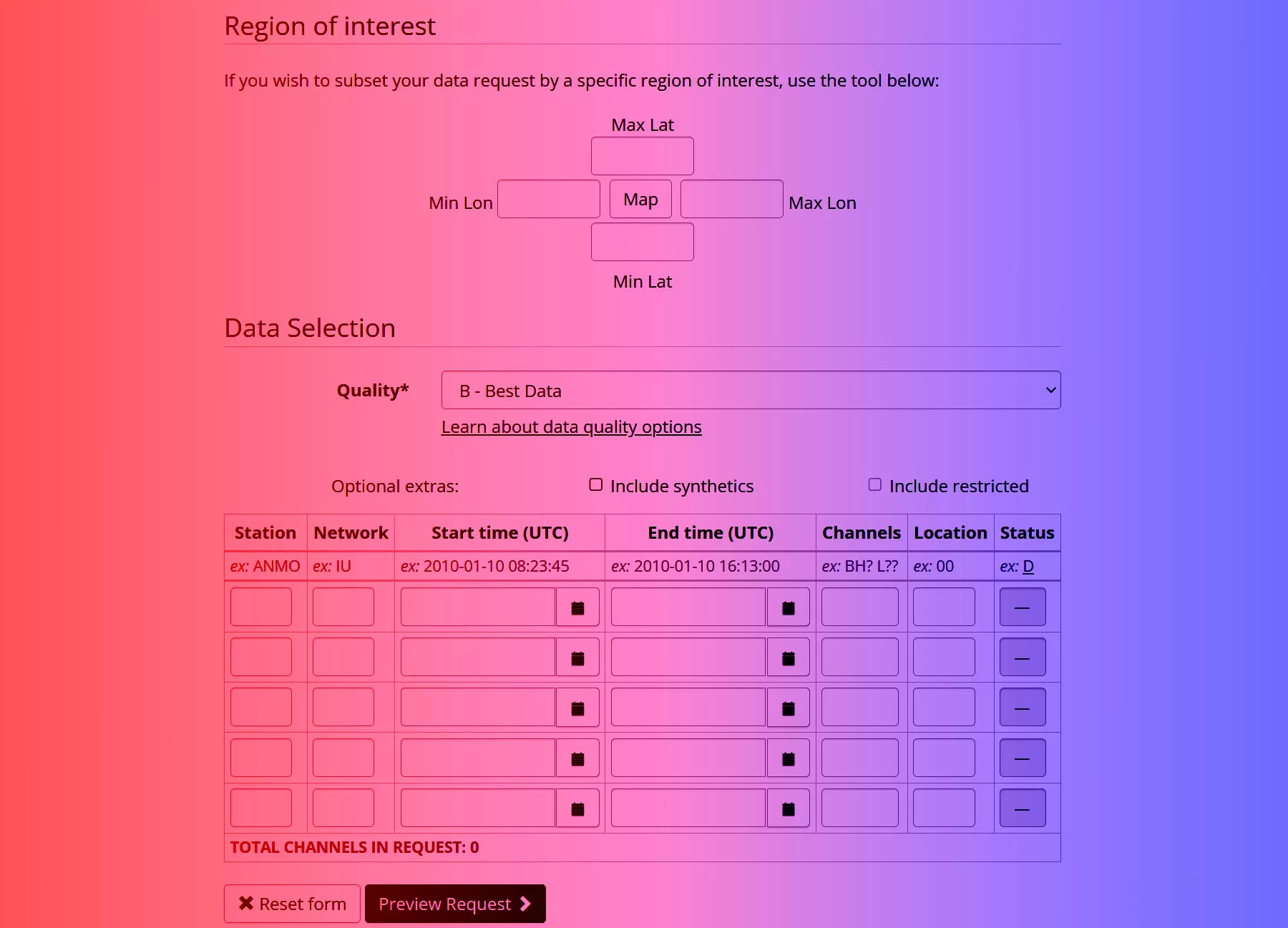Enable the Include synthetics option
This screenshot has width=1288, height=928.
[595, 484]
